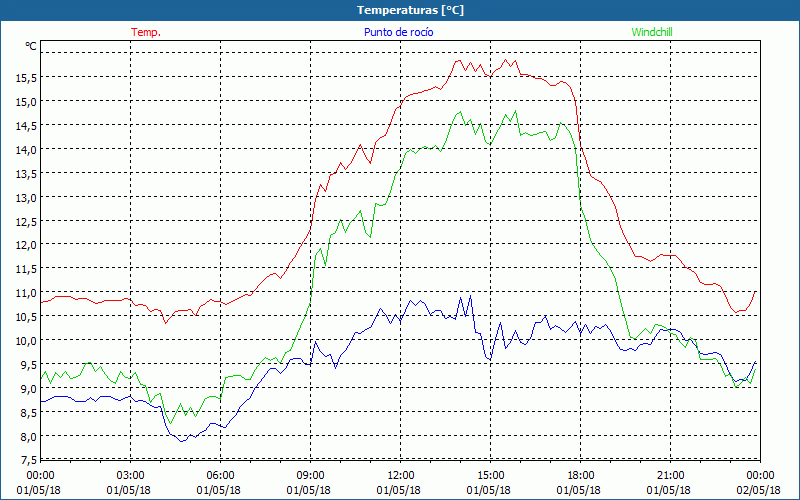Click the 14,0 y-axis value
800x500 pixels.
26,149
